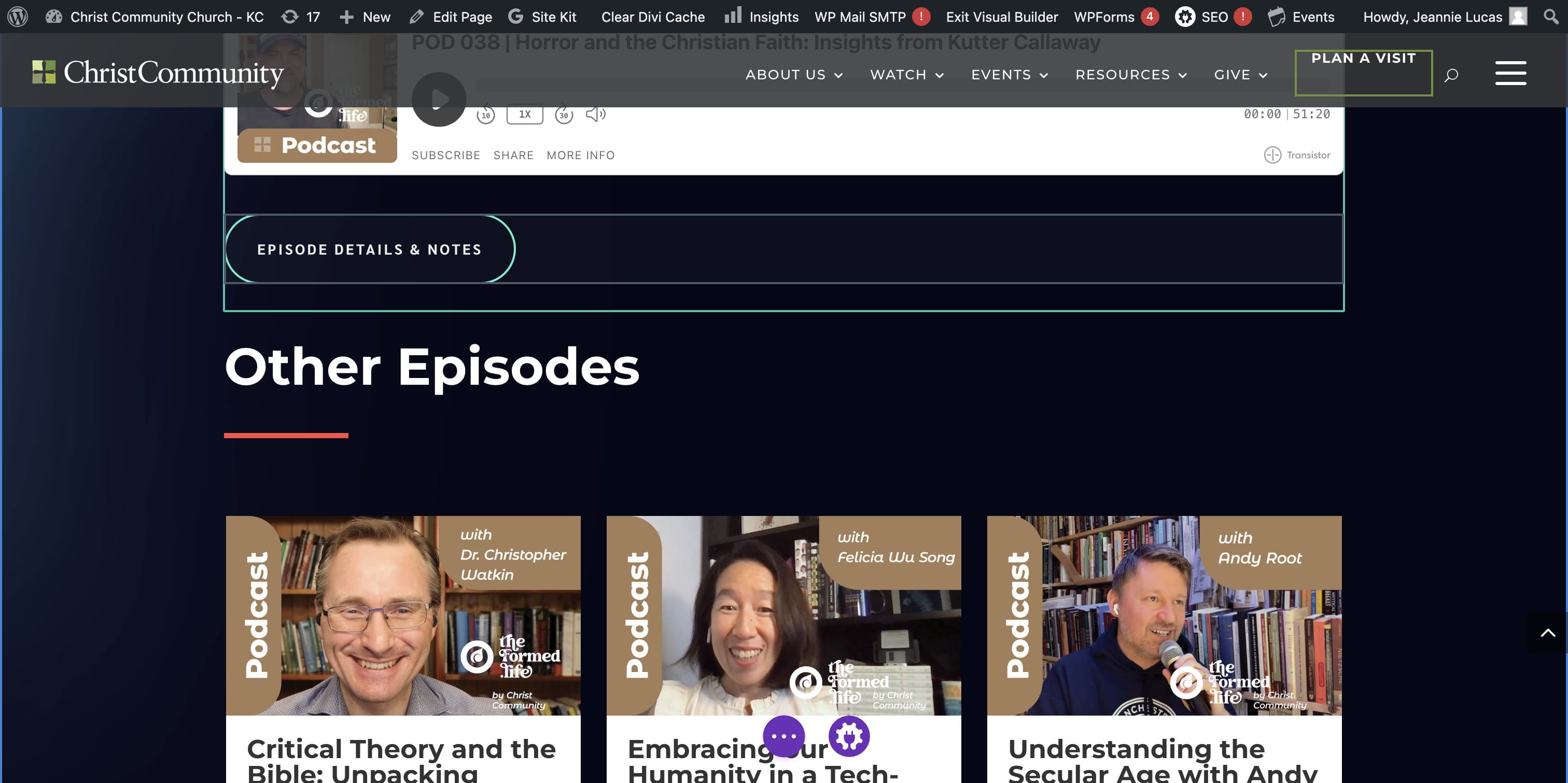Click the 00:00 | 51:20 time display
1568x783 pixels.
[1287, 114]
